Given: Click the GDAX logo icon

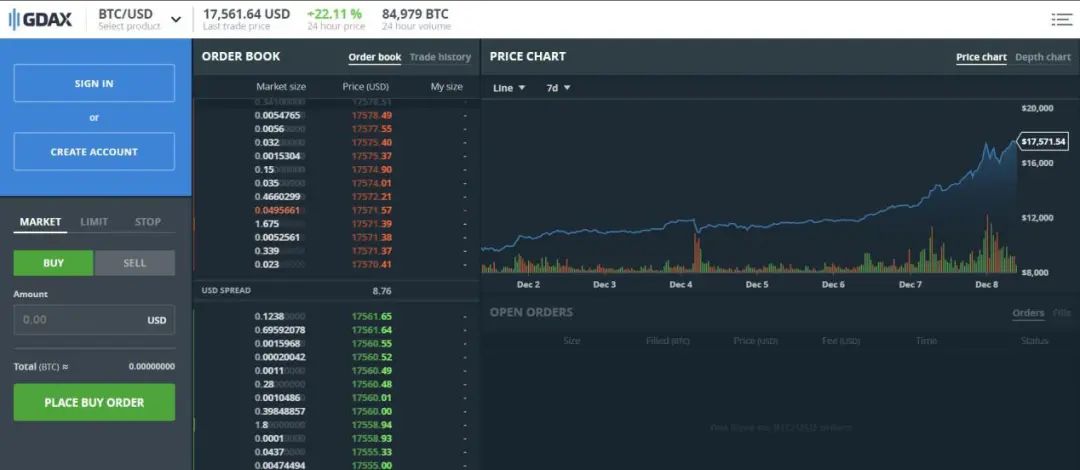Looking at the screenshot, I should 17,19.
